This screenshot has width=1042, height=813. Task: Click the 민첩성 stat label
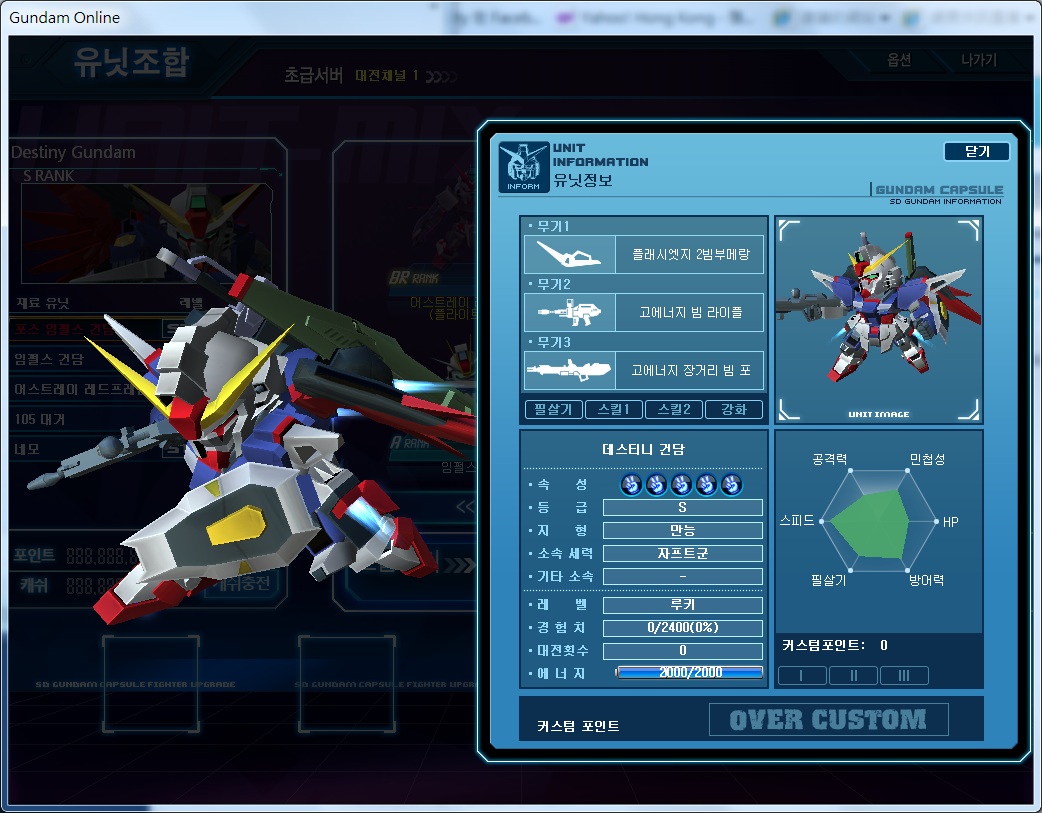coord(927,459)
